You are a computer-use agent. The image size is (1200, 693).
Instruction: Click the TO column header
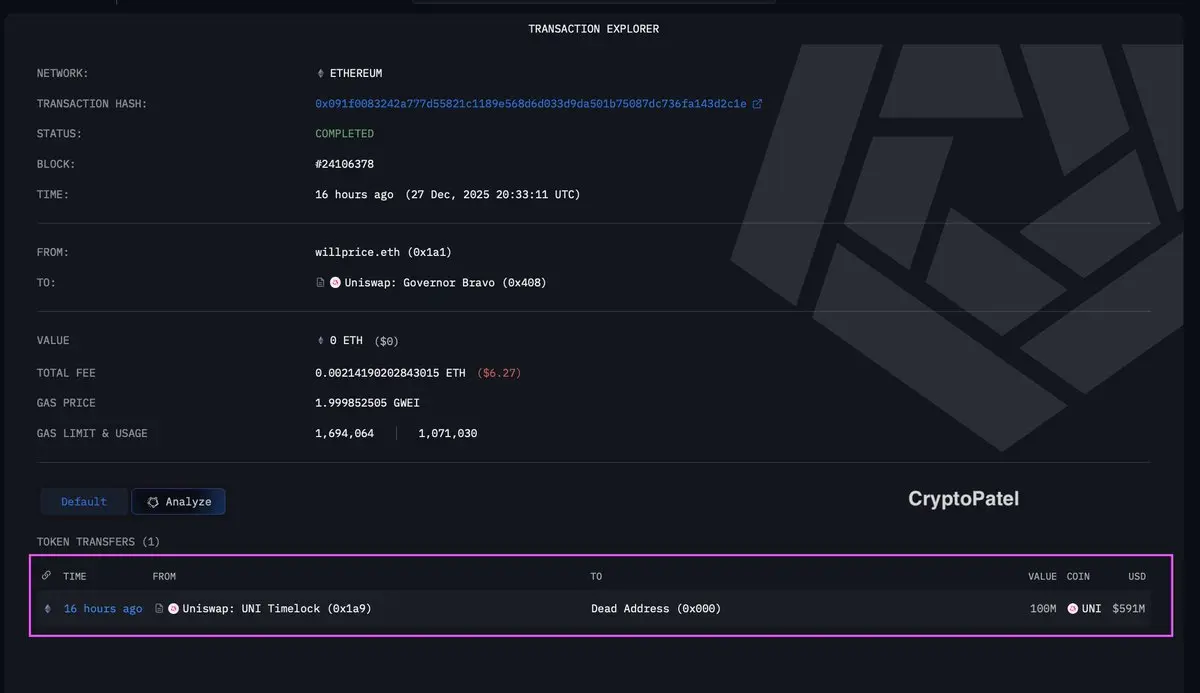click(x=596, y=577)
